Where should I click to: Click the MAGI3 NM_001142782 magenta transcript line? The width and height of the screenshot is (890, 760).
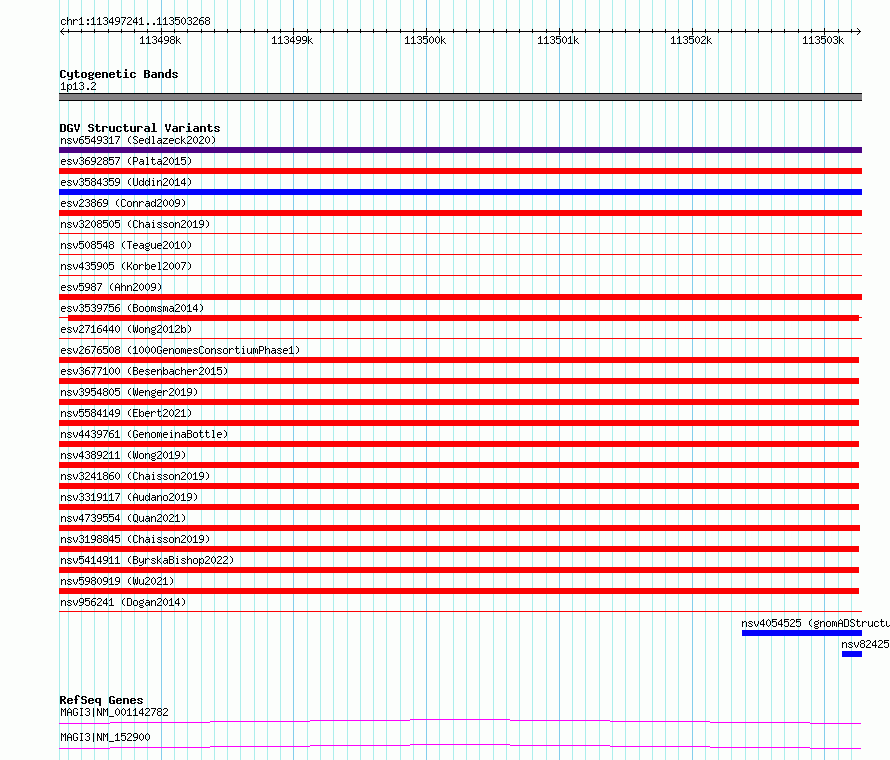(460, 721)
